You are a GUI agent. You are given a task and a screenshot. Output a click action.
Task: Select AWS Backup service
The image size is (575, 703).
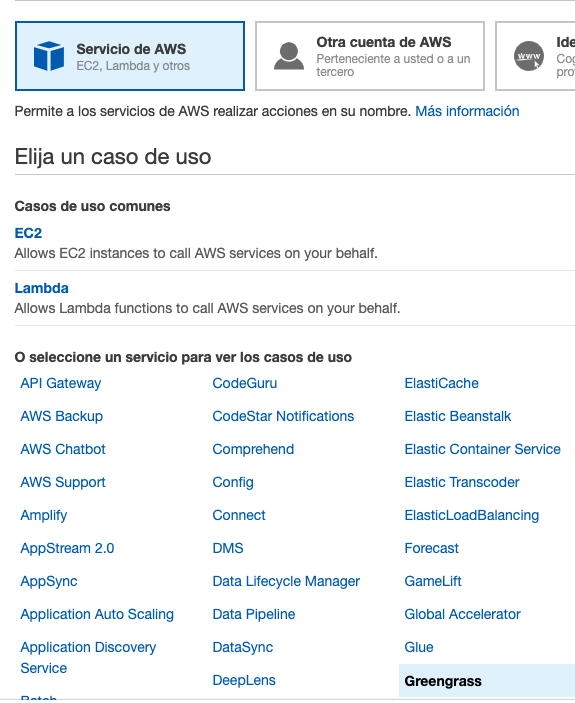[x=62, y=416]
